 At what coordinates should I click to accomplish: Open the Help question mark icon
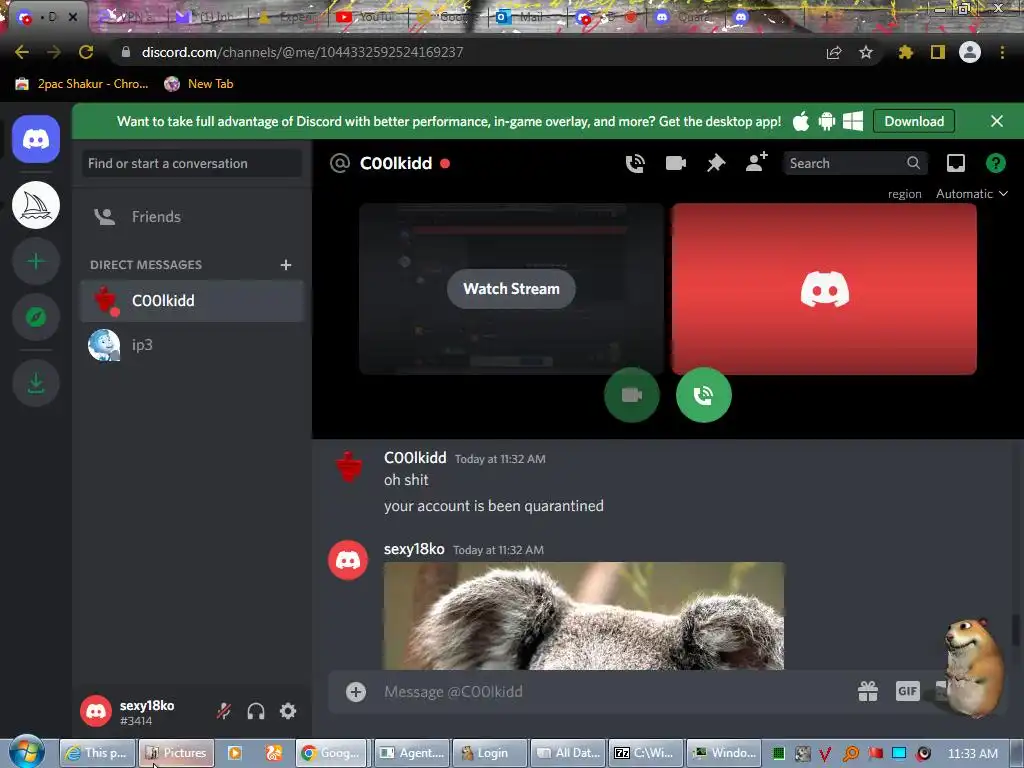995,163
